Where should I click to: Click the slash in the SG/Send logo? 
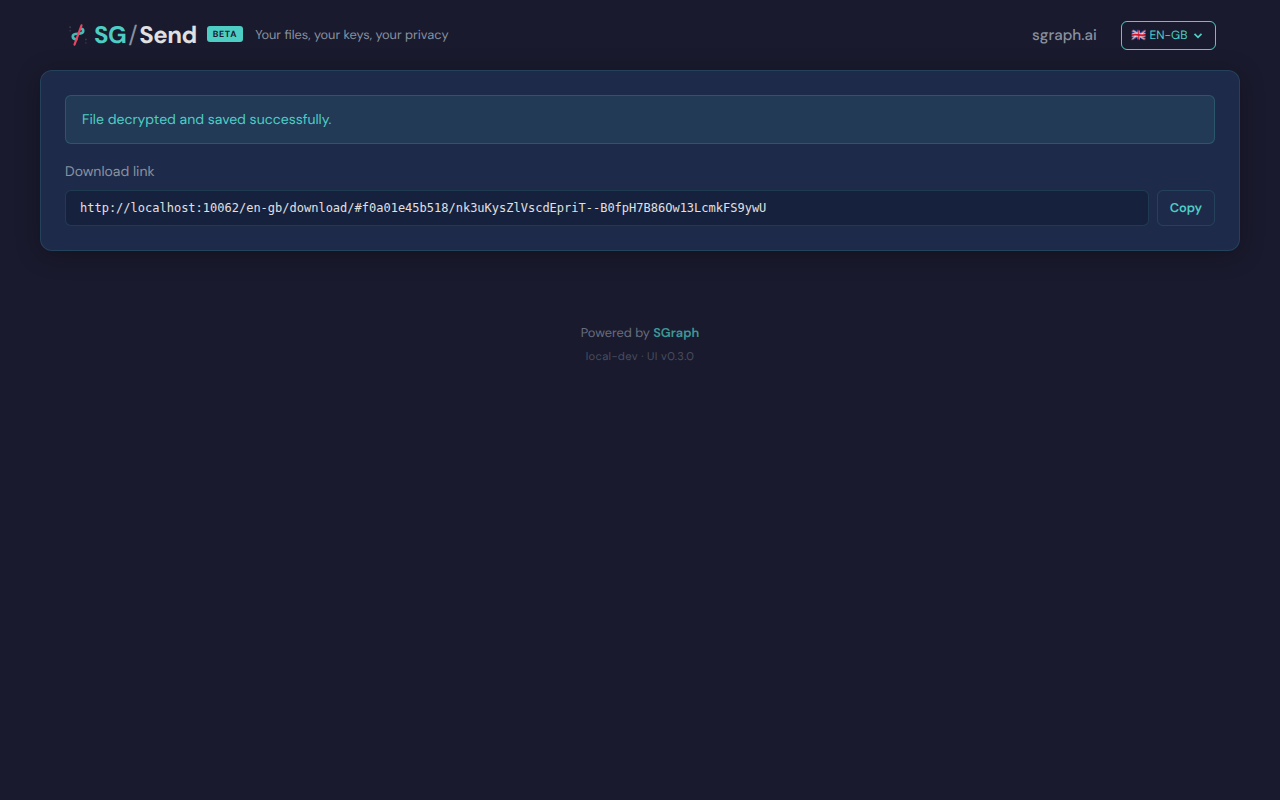[x=132, y=35]
